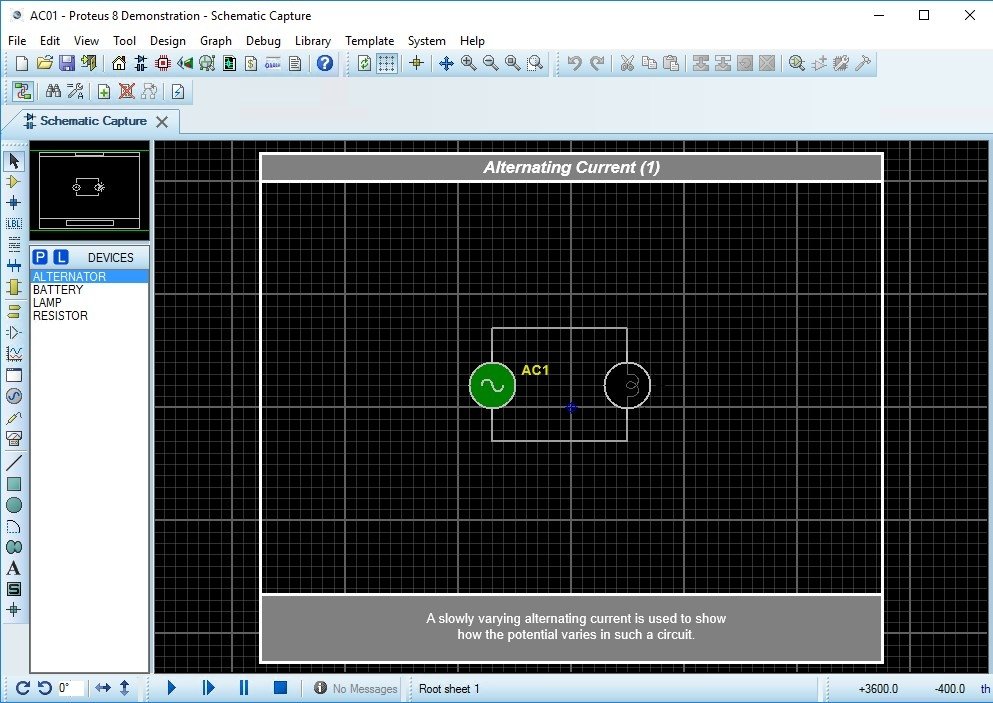Open PCB Layout red chip icon
This screenshot has width=993, height=703.
tap(163, 63)
